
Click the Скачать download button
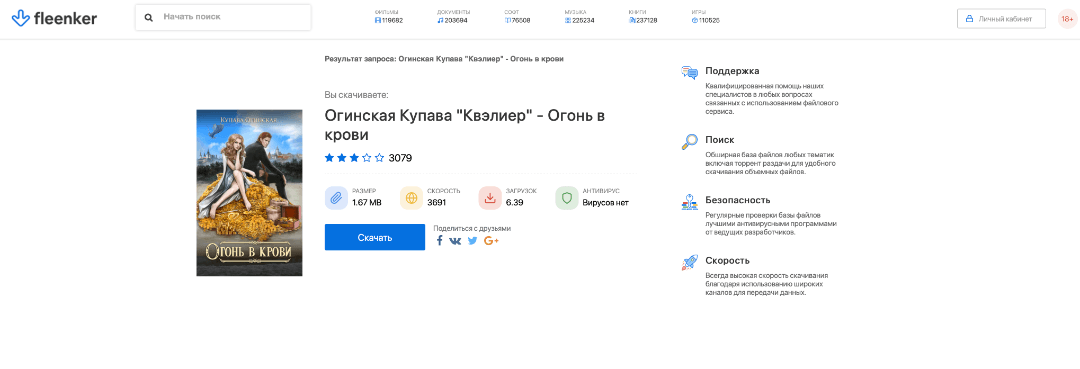click(375, 238)
